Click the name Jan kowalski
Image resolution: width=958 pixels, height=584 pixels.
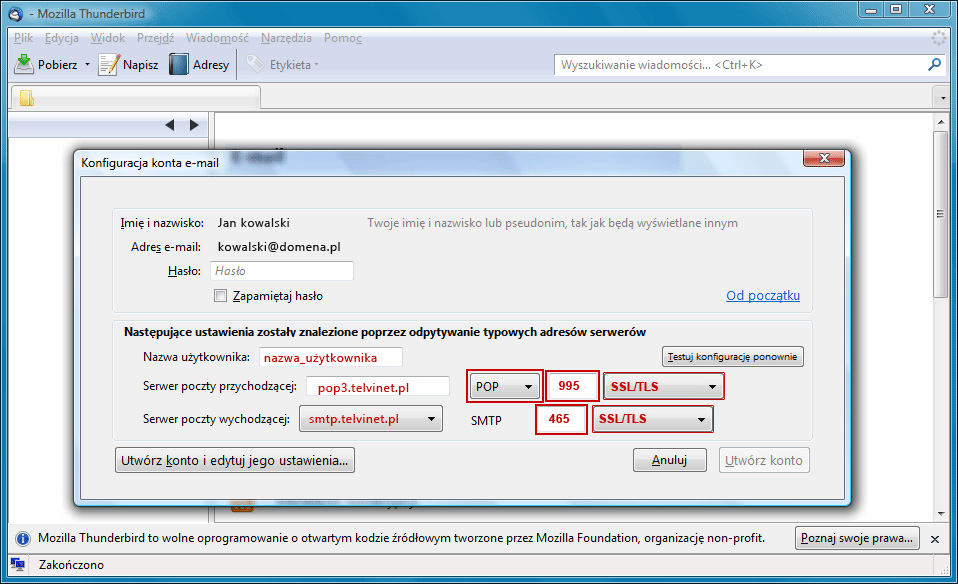coord(254,223)
